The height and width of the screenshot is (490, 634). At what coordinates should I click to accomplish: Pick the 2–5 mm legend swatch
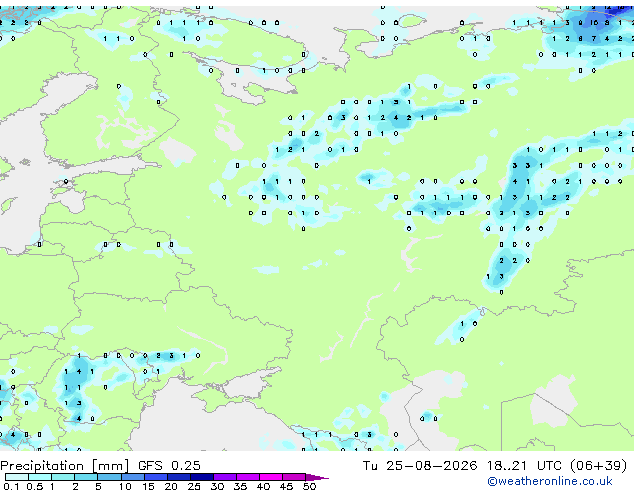(86, 477)
